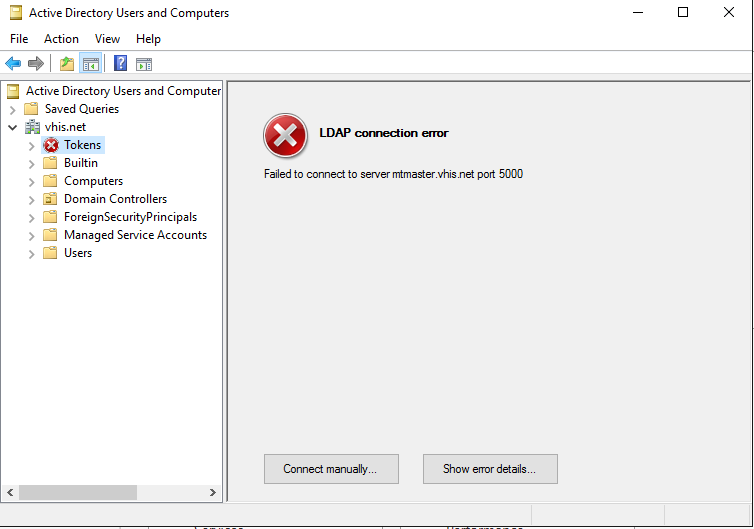Close the Active Directory window
Viewport: 754px width, 529px height.
729,13
